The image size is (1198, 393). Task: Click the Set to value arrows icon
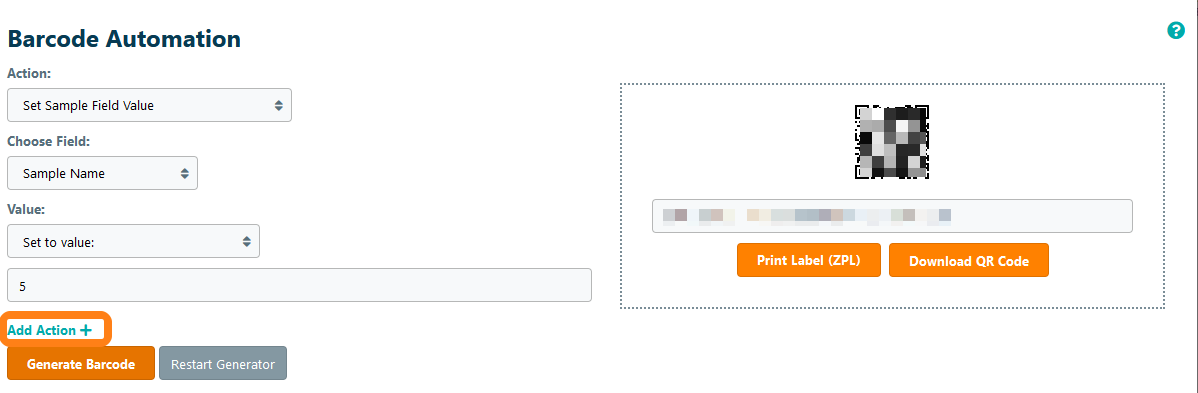[247, 241]
